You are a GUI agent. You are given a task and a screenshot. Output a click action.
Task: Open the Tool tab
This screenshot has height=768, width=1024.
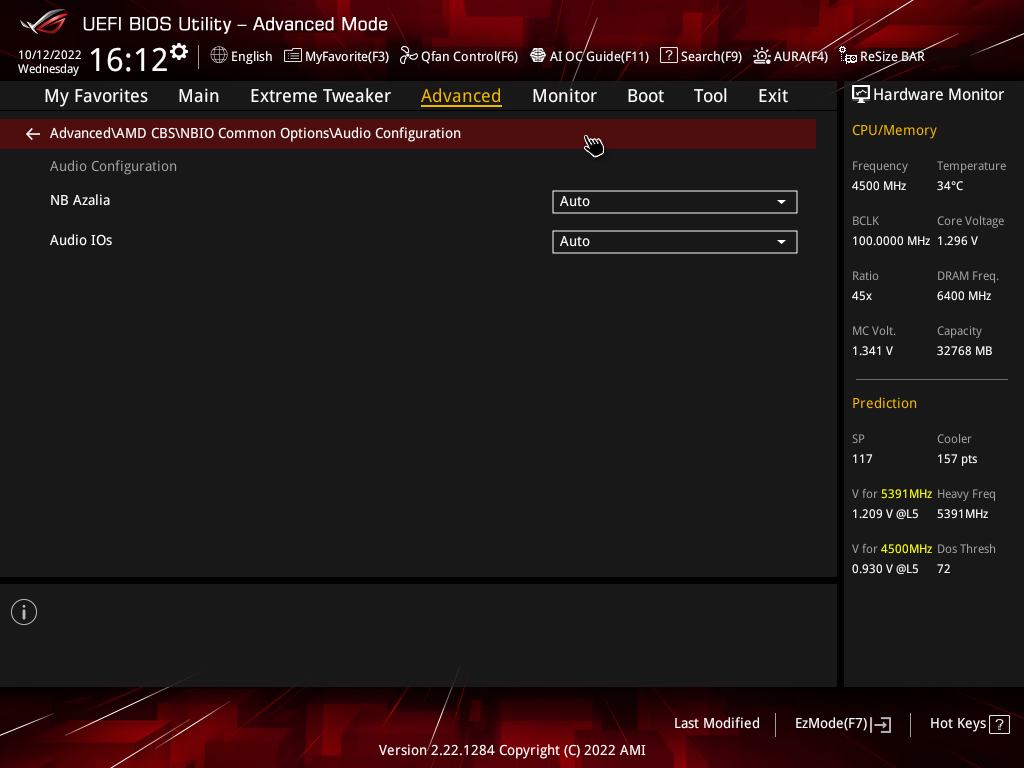(710, 96)
